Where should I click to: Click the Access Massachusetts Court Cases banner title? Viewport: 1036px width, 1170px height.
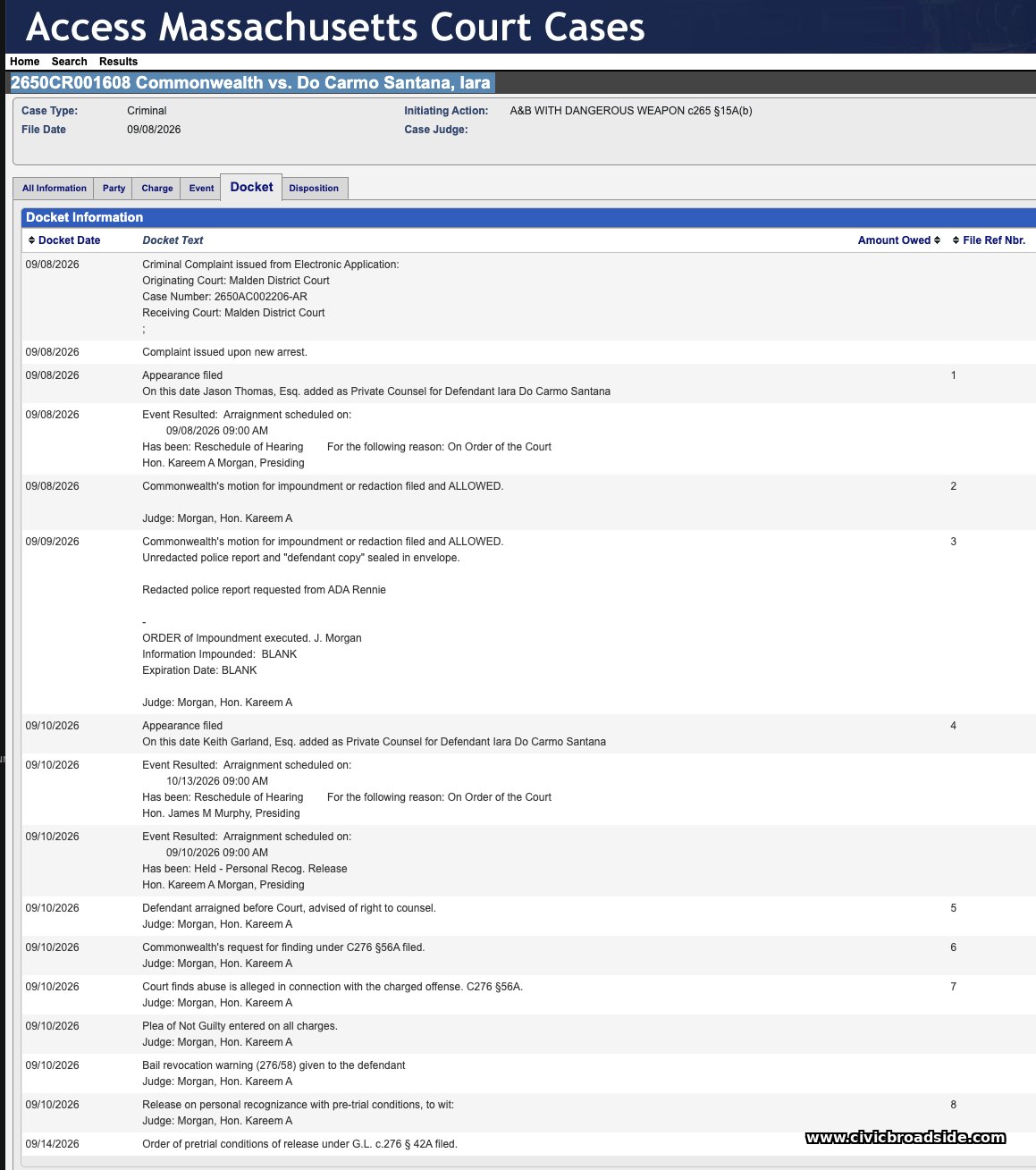click(335, 27)
